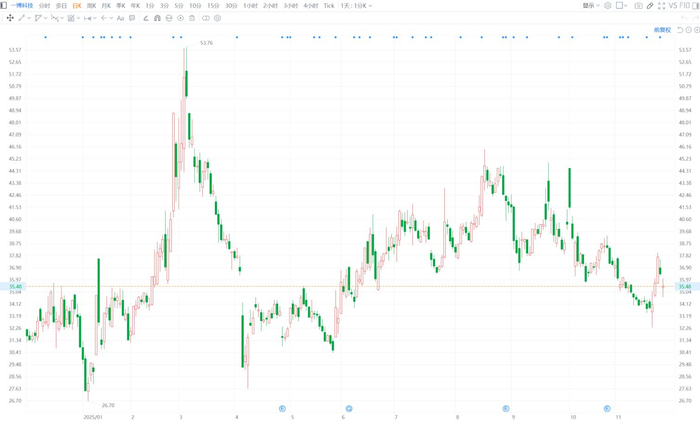This screenshot has width=700, height=423.
Task: Open the F10 company info button
Action: 684,6
